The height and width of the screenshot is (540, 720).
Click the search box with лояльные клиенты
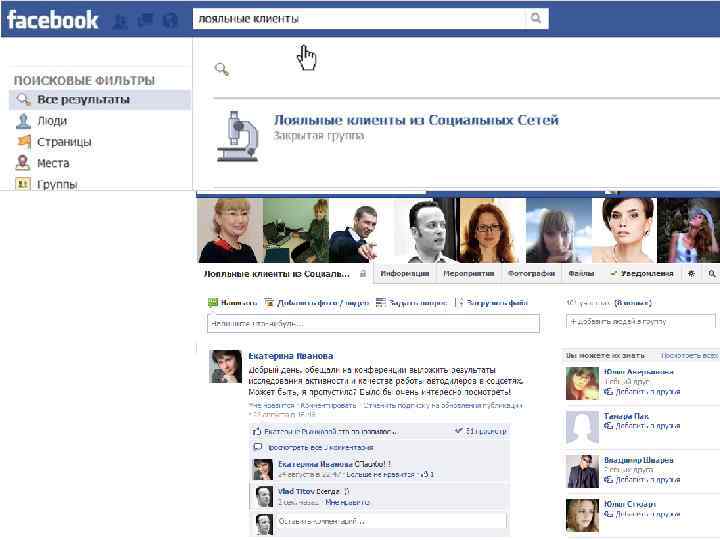coord(359,19)
